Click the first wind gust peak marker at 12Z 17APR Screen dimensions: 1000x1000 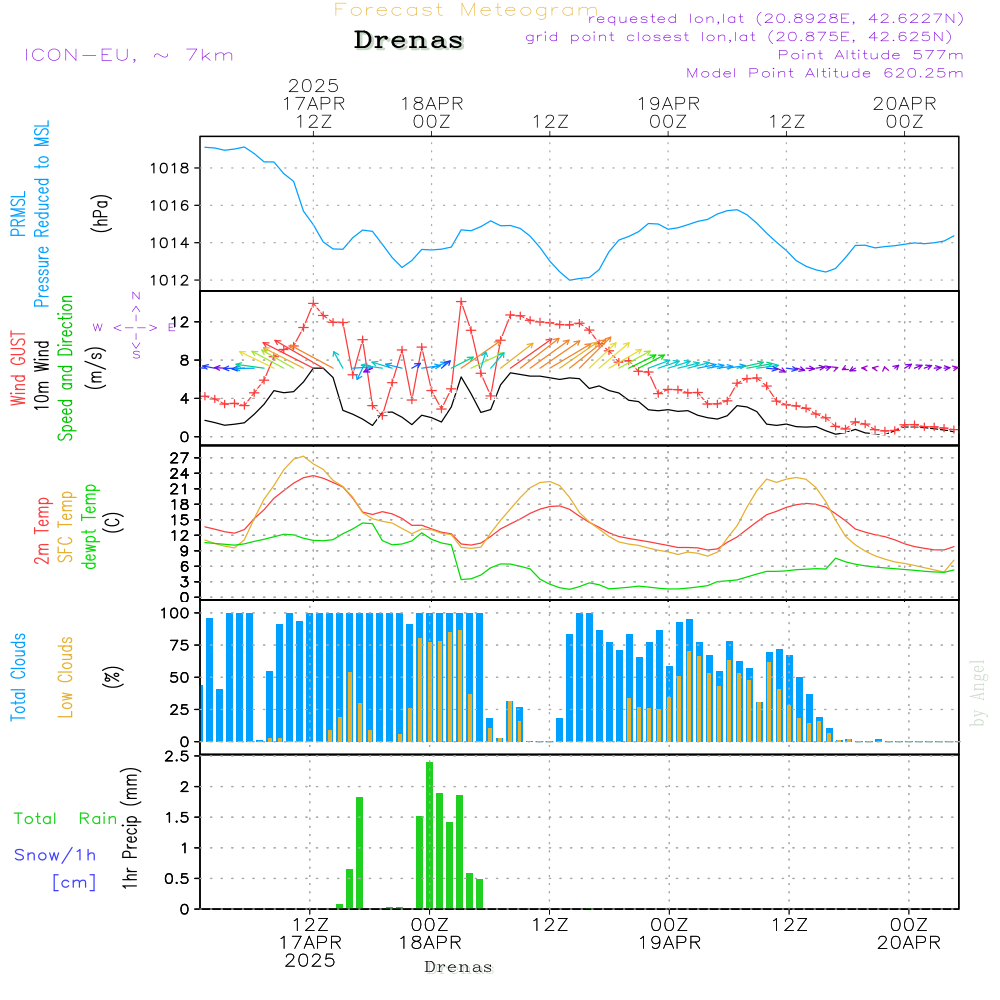(313, 304)
